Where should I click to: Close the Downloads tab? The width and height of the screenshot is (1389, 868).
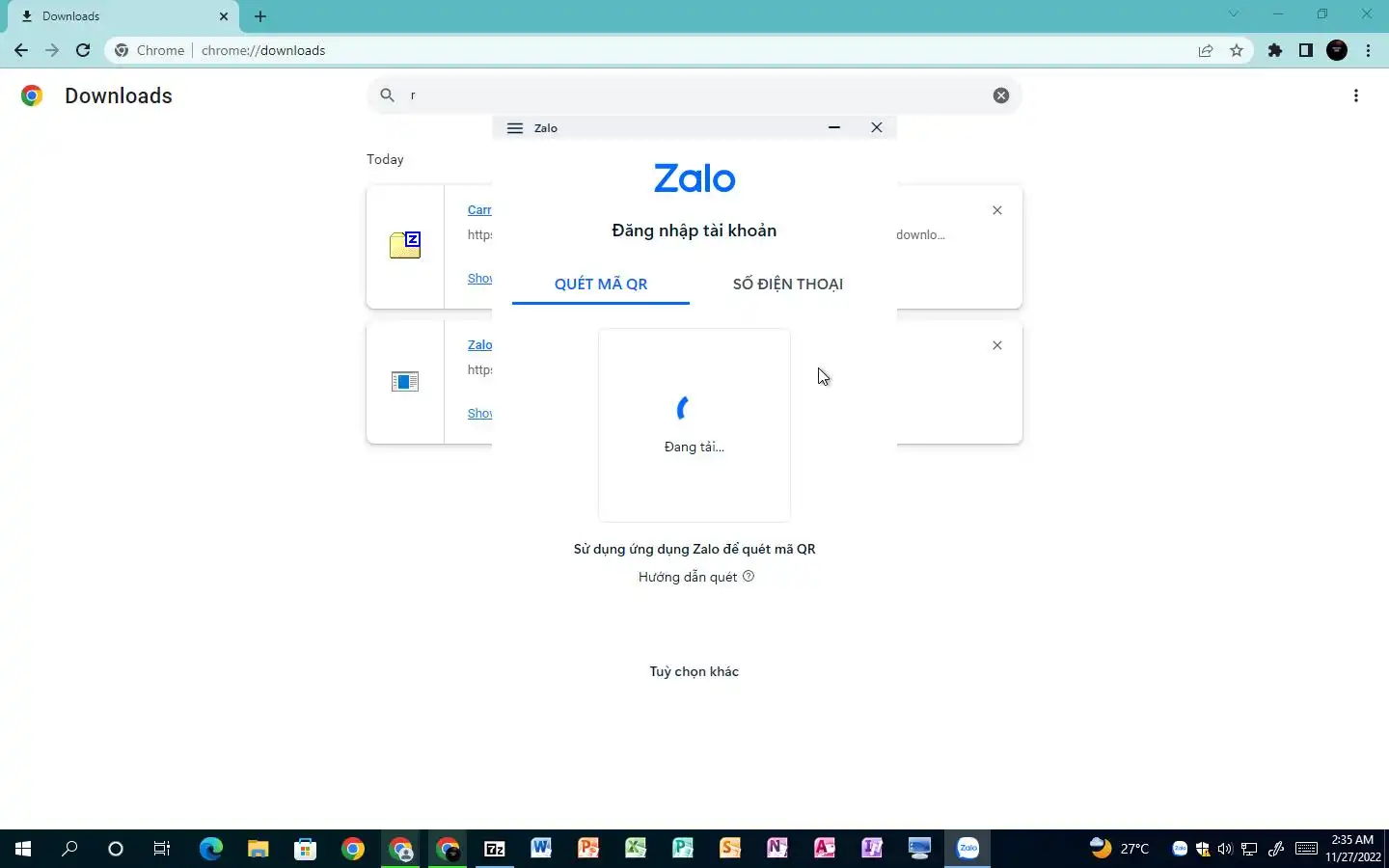tap(224, 16)
